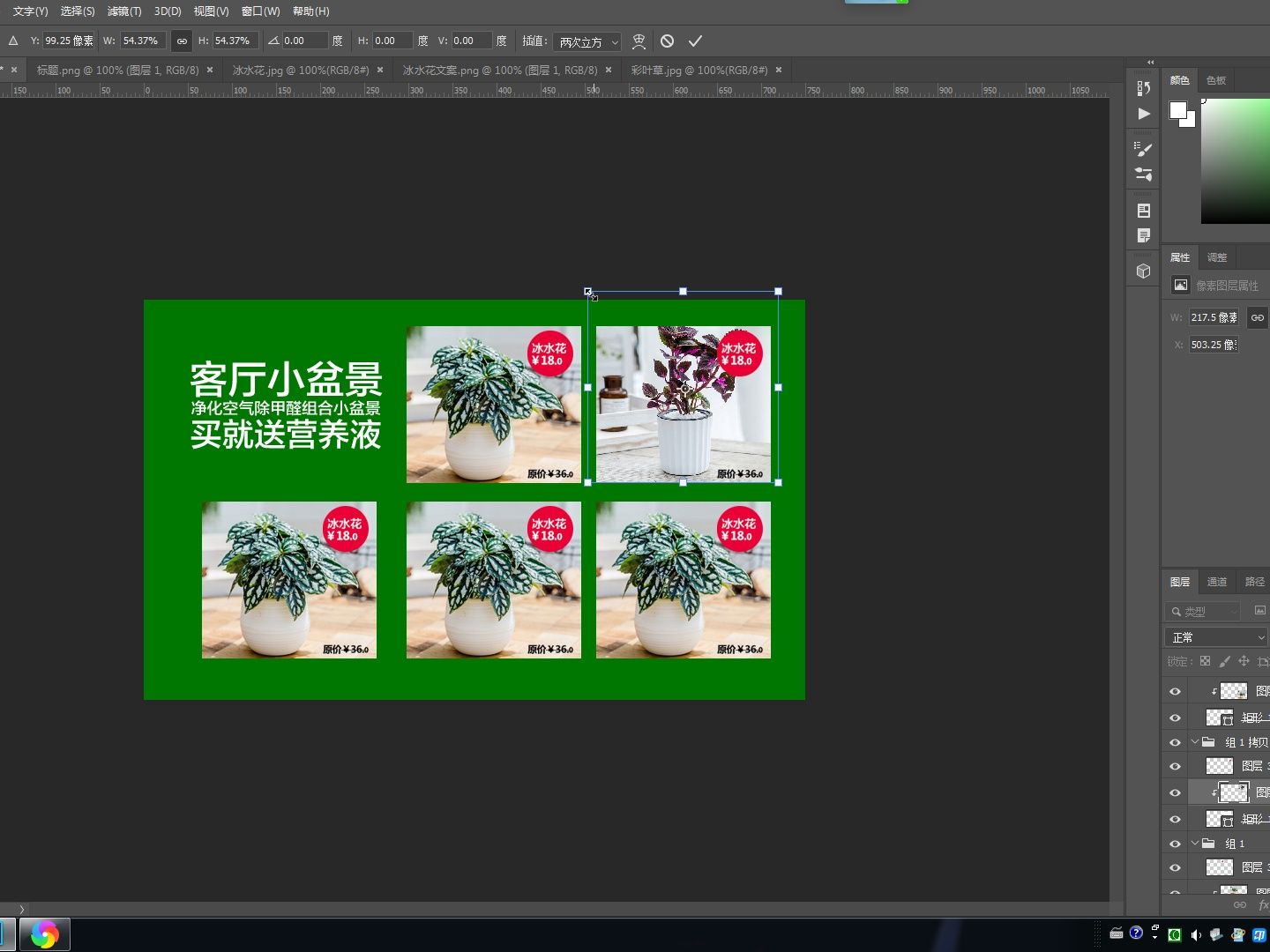1270x952 pixels.
Task: Open the 两次立方 interpolation dropdown
Action: click(x=586, y=41)
